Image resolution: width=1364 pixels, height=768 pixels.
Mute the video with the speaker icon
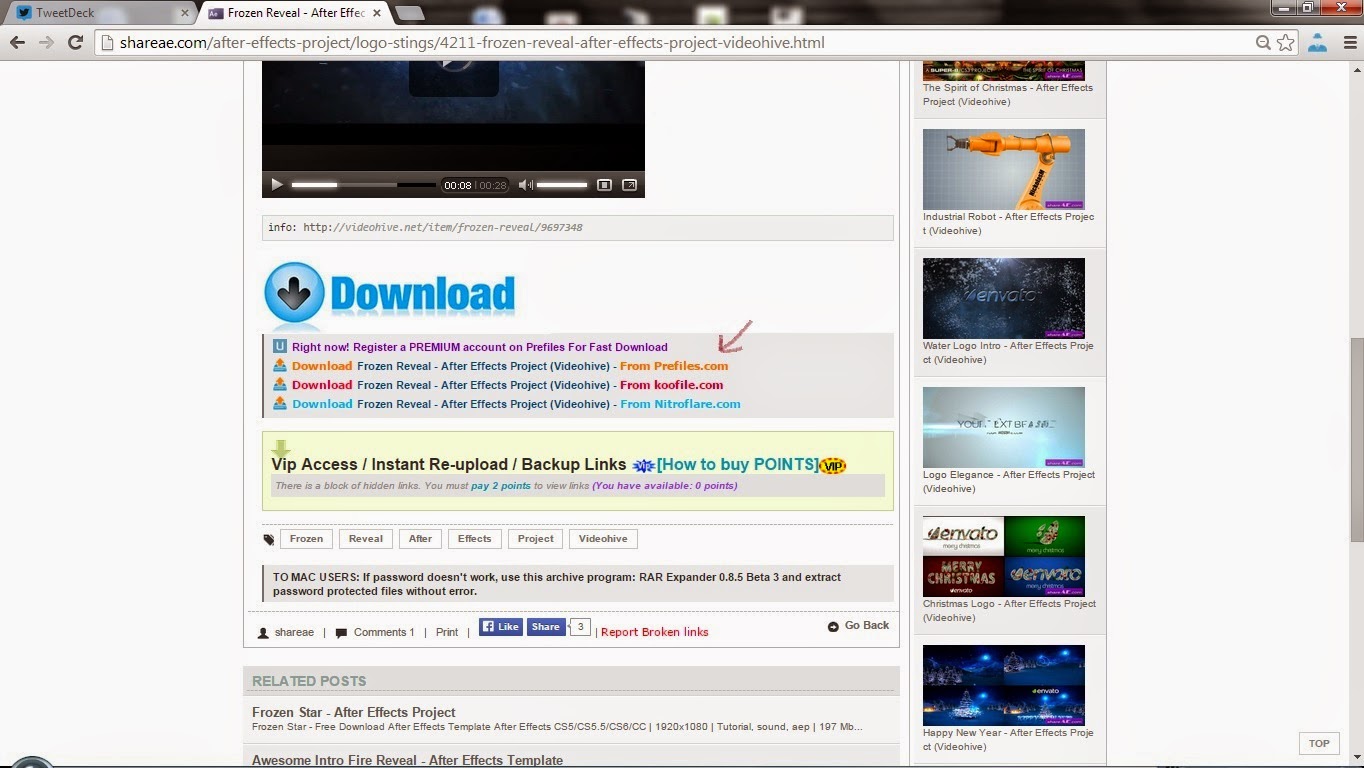[525, 185]
